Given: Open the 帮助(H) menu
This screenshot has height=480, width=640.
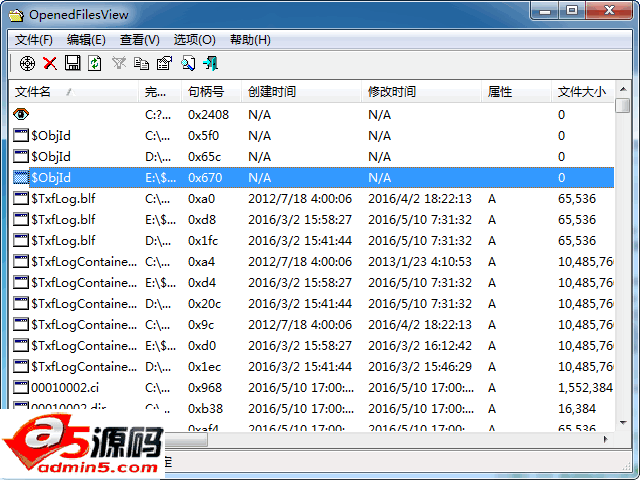Looking at the screenshot, I should [250, 40].
